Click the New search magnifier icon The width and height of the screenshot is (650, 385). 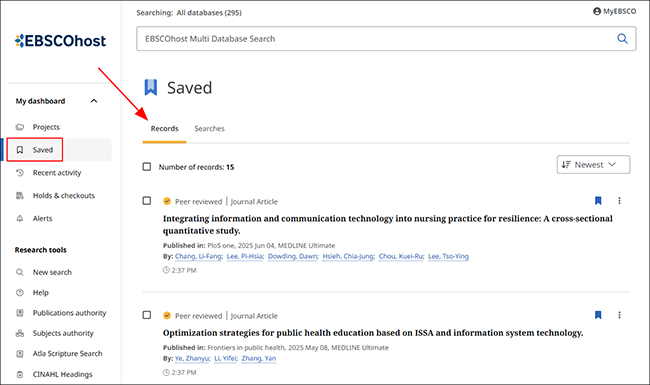tap(19, 272)
